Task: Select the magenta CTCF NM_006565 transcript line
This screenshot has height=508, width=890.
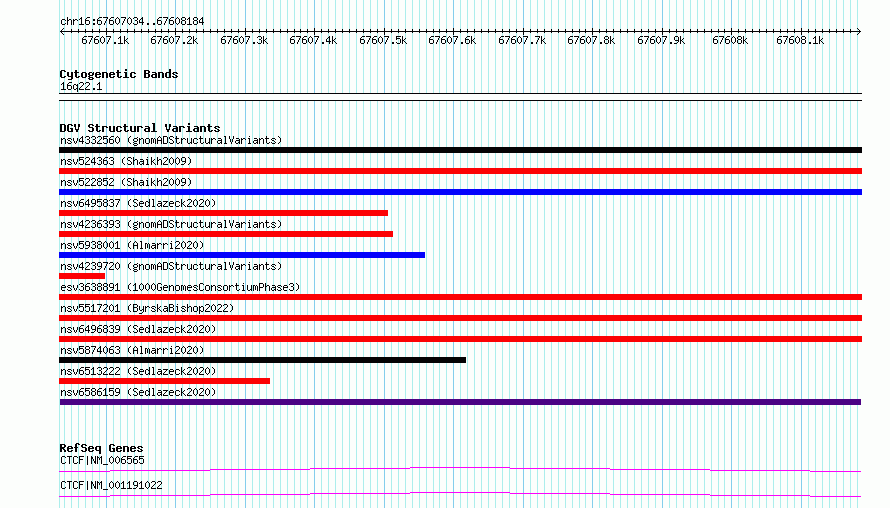Action: point(460,469)
